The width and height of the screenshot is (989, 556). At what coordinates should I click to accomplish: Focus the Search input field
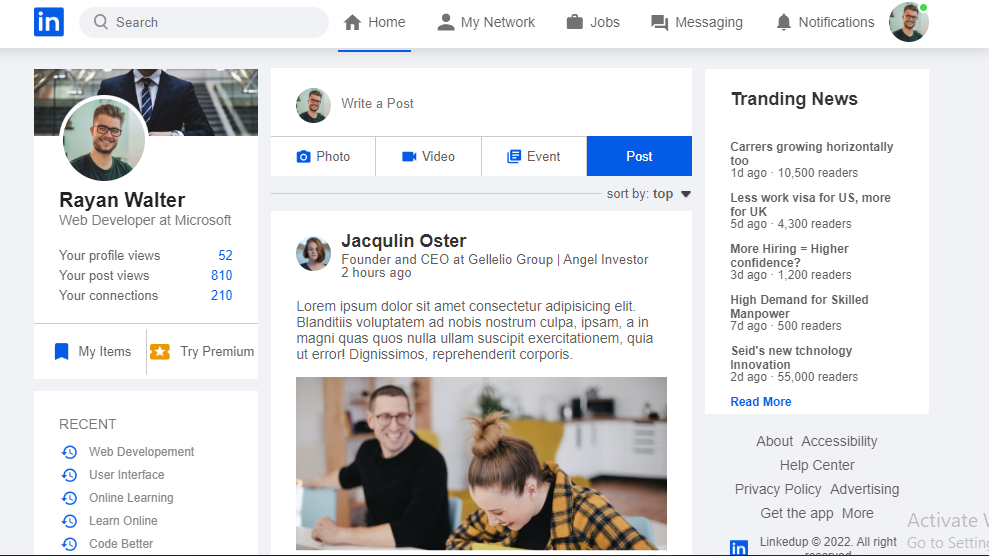[x=204, y=22]
